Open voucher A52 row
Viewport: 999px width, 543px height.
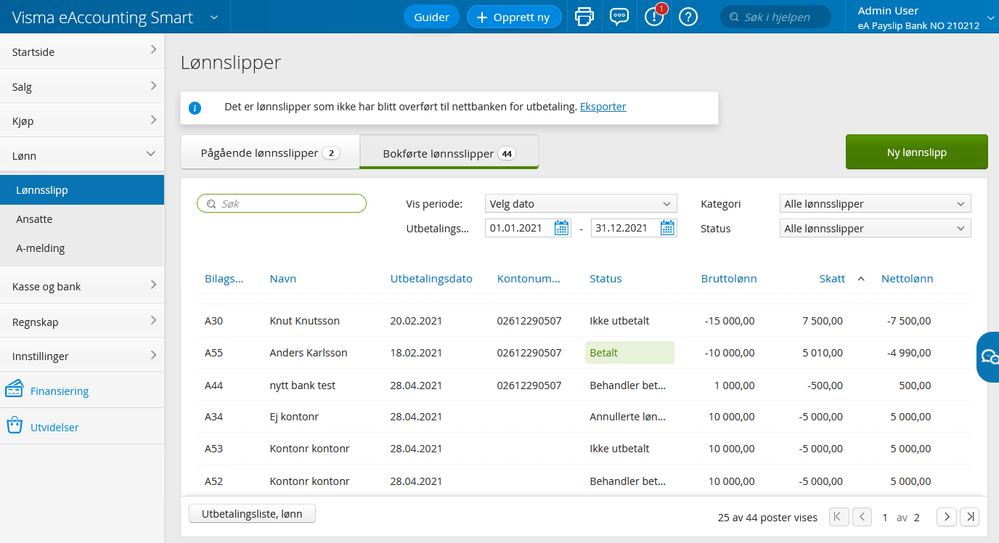[583, 481]
